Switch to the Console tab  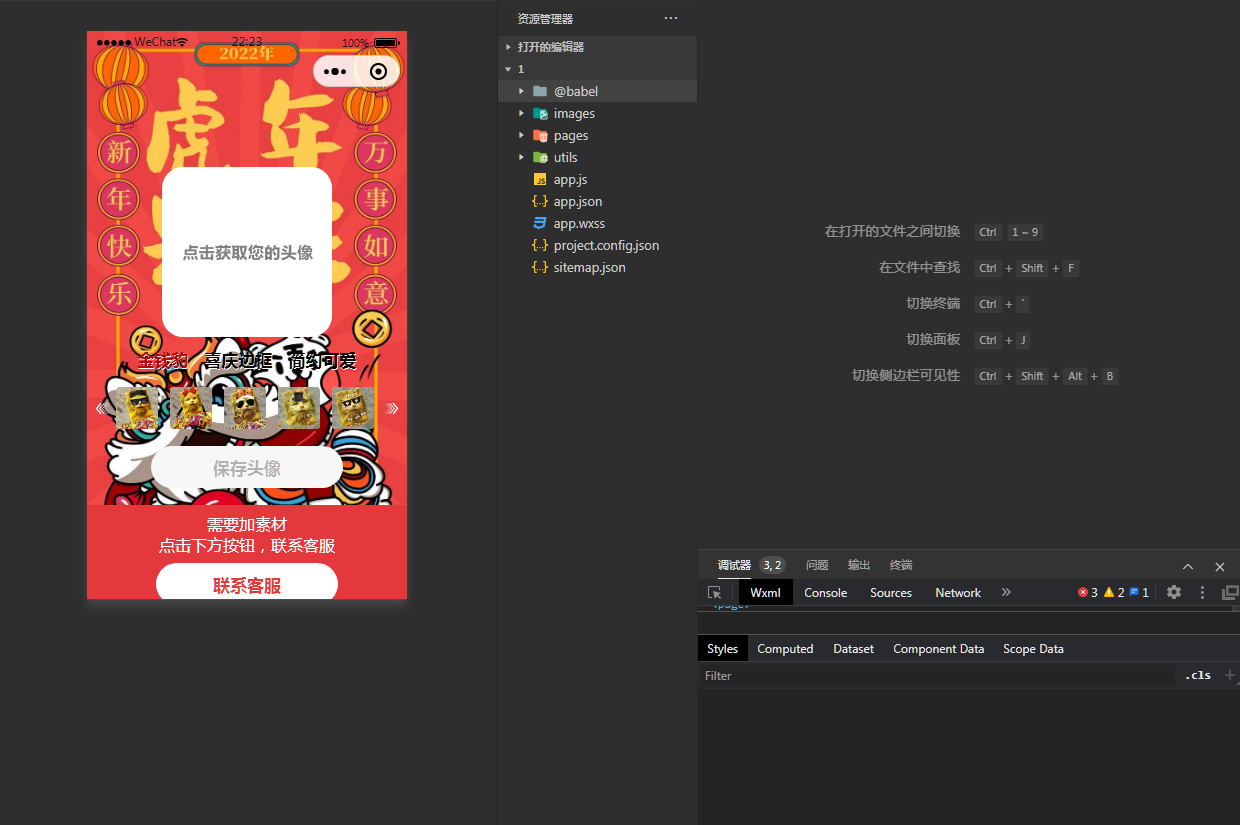pos(825,592)
